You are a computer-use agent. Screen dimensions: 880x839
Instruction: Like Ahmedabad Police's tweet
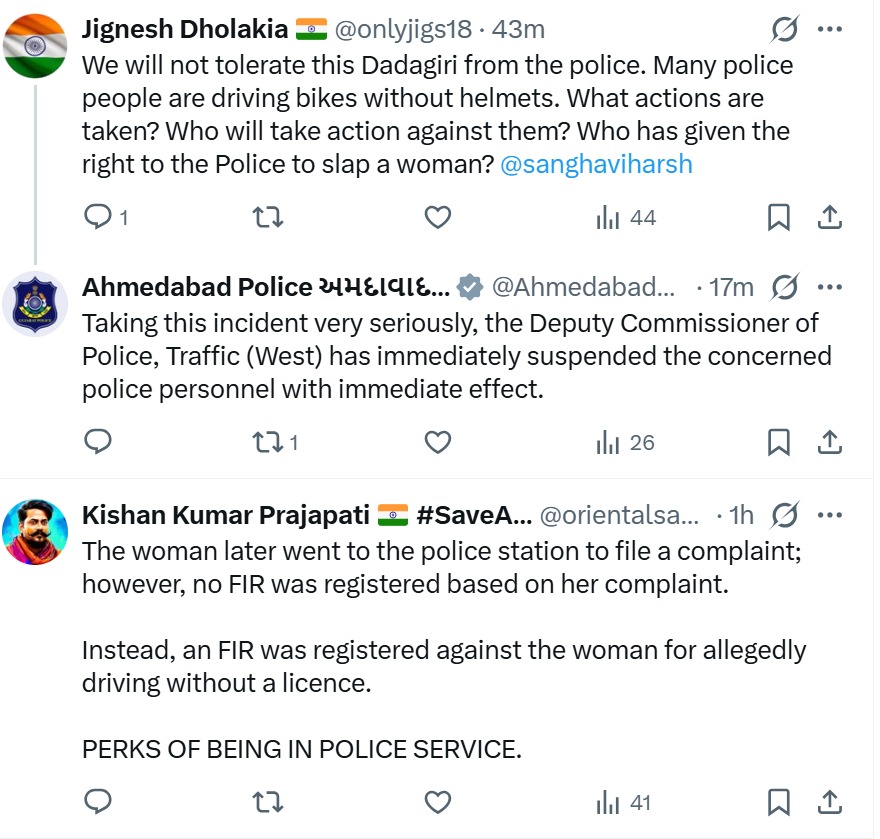click(x=438, y=441)
